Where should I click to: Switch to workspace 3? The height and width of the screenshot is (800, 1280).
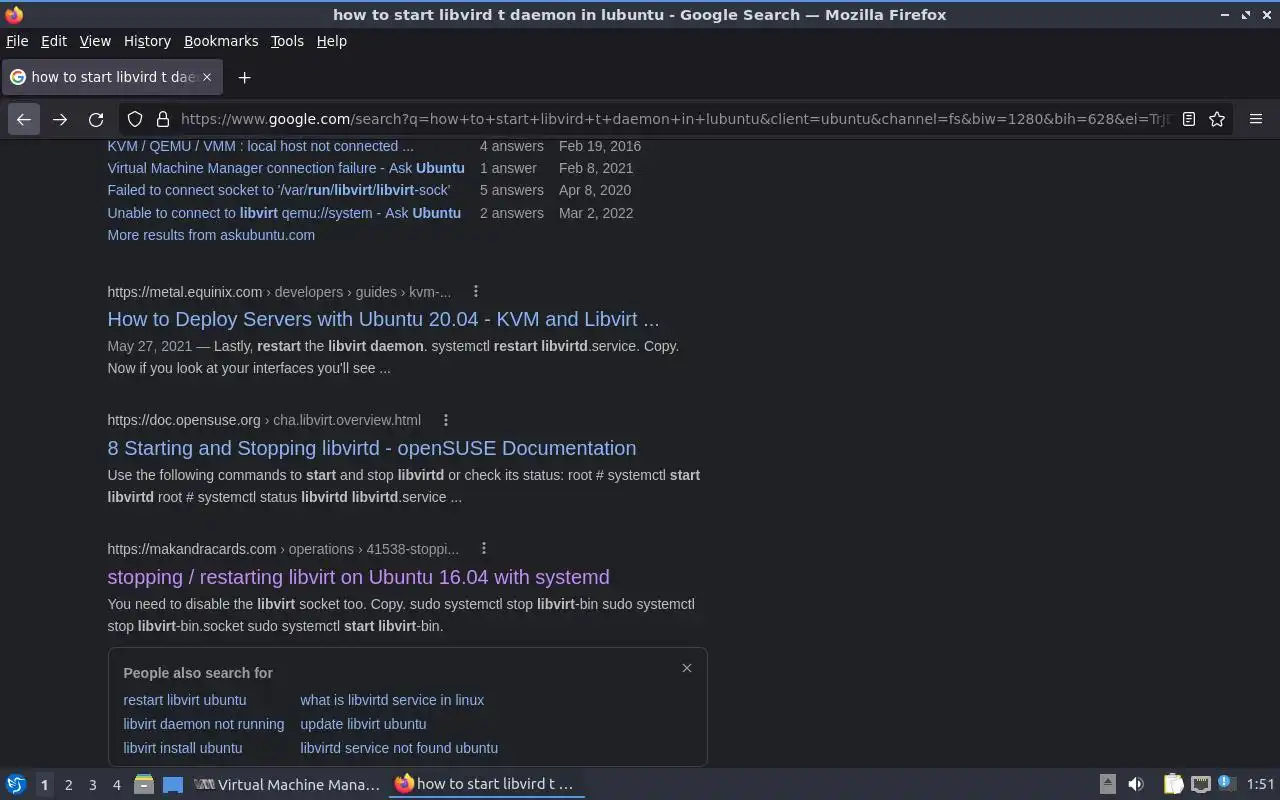click(x=92, y=785)
